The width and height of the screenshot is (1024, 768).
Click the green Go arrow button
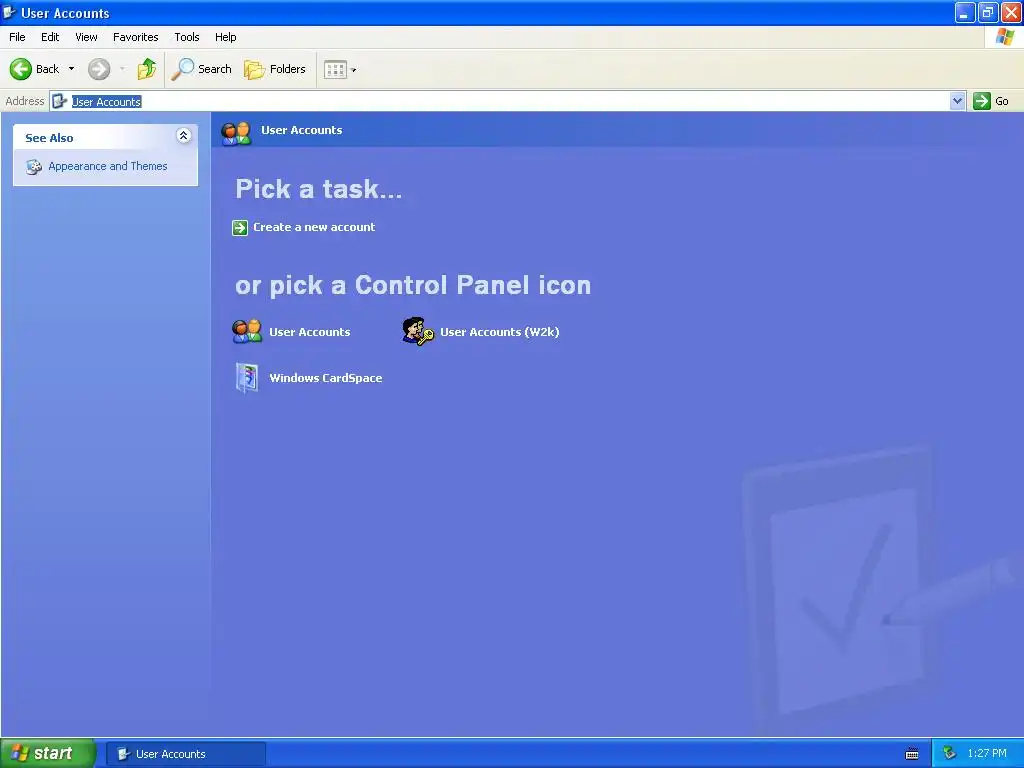(x=982, y=101)
